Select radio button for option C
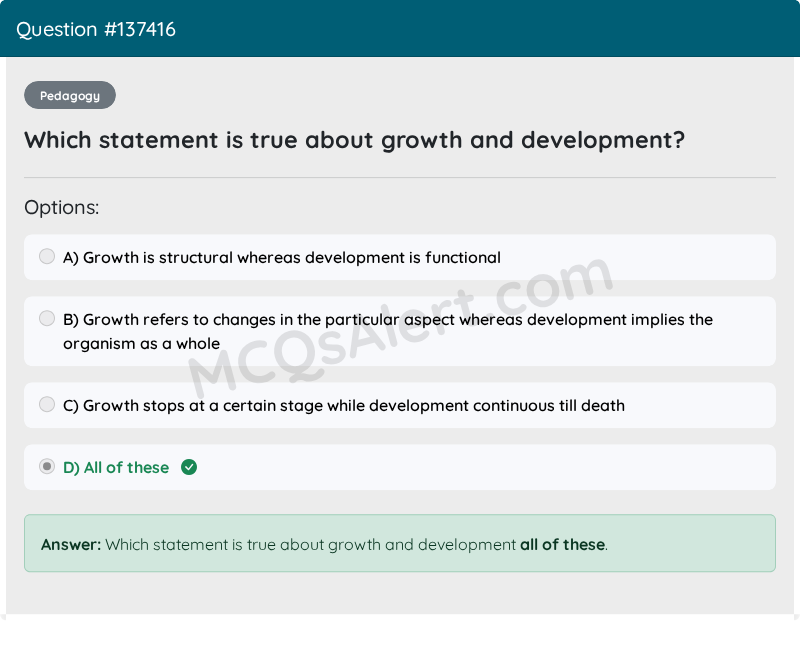Viewport: 800px width, 645px height. click(47, 404)
